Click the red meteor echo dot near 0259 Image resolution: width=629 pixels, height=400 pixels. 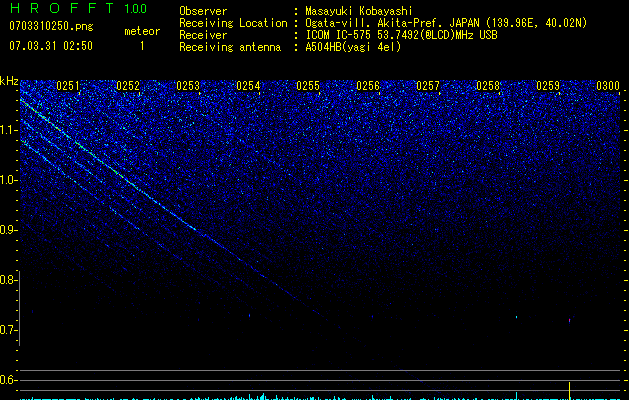(569, 320)
